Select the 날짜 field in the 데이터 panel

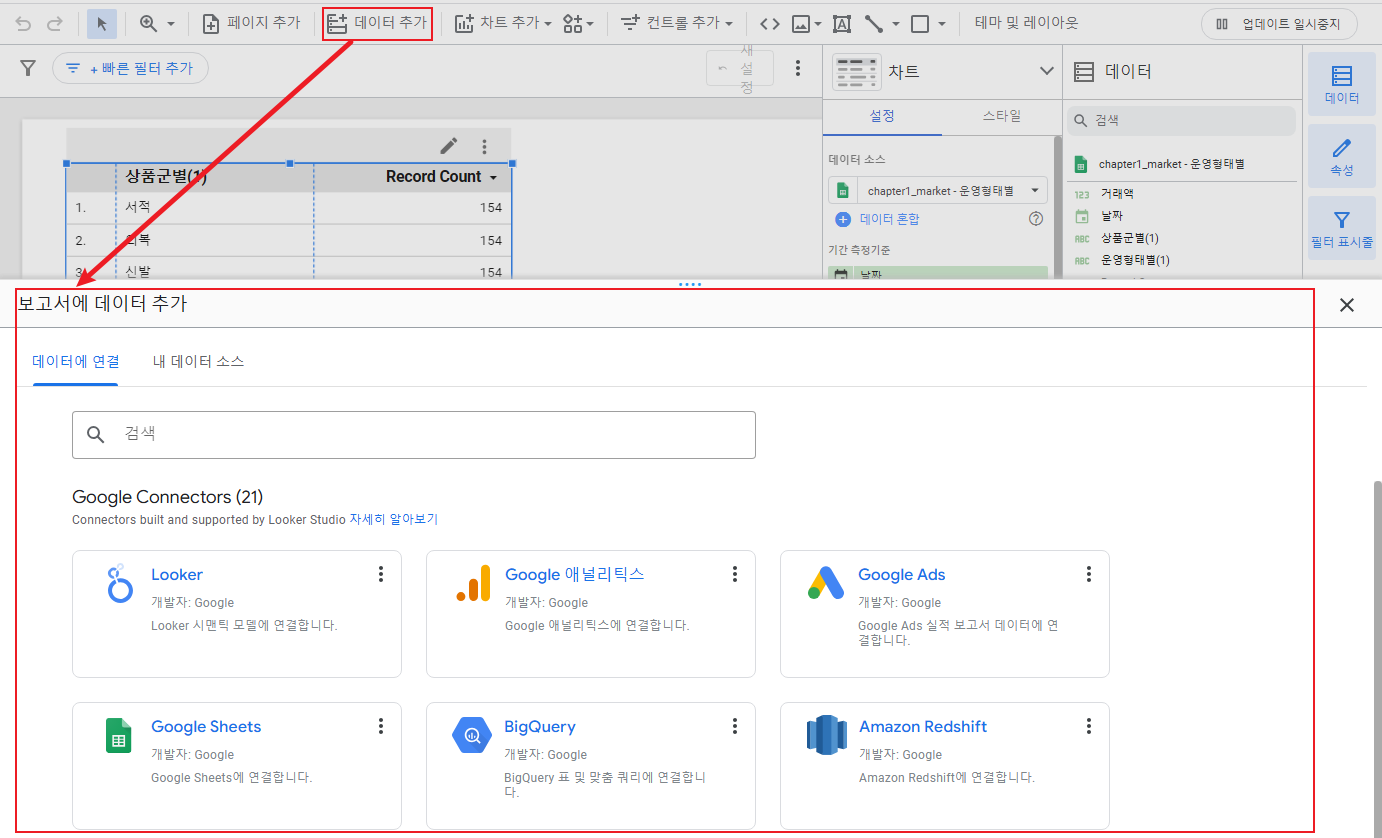click(x=1111, y=216)
